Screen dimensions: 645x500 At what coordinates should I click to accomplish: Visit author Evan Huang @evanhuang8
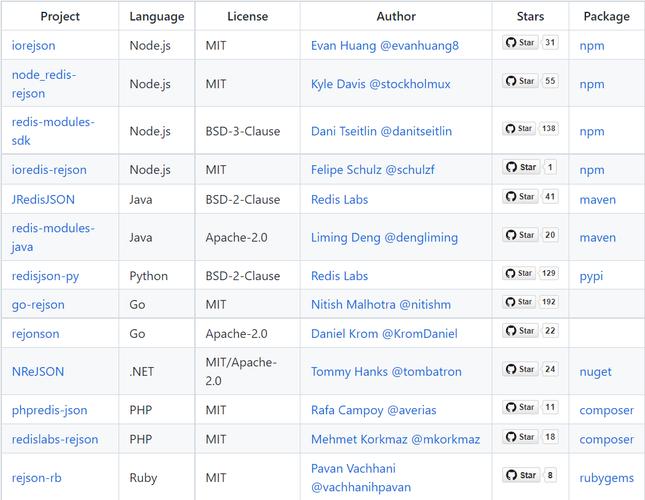tap(385, 46)
